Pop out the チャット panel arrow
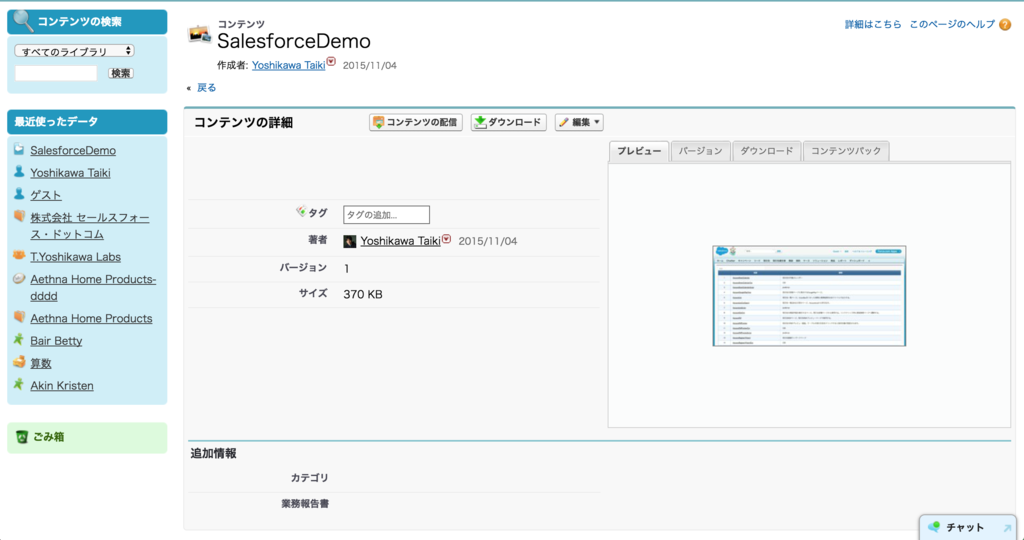 1008,528
